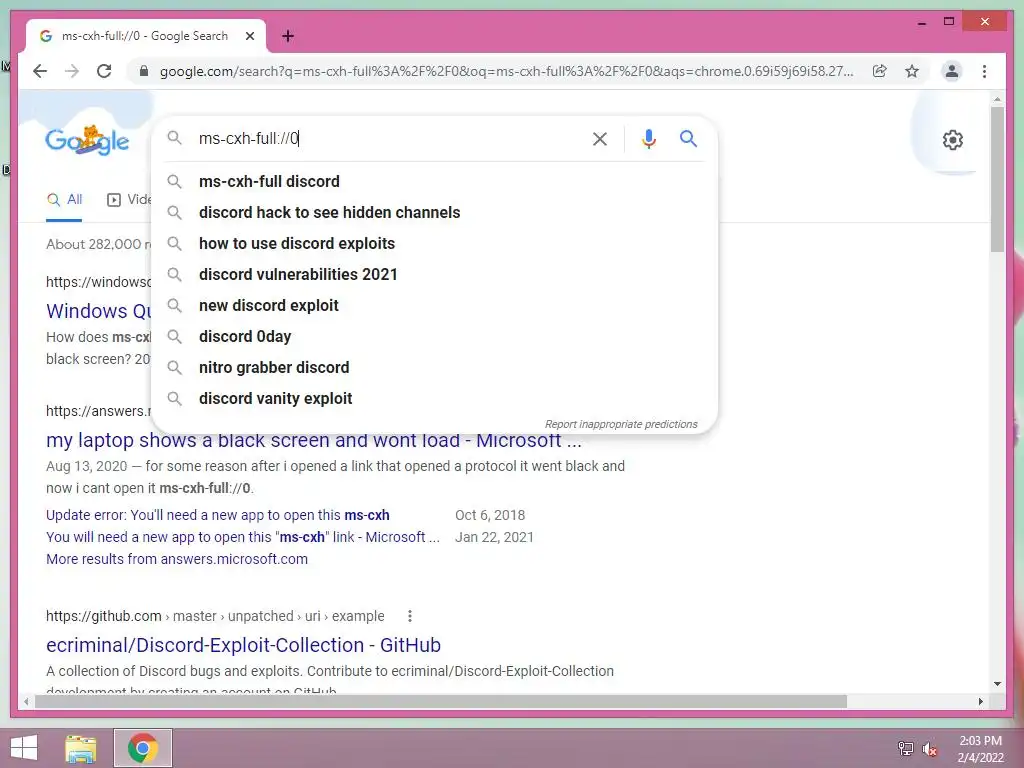Viewport: 1024px width, 768px height.
Task: Click the muted volume tray icon
Action: point(930,749)
